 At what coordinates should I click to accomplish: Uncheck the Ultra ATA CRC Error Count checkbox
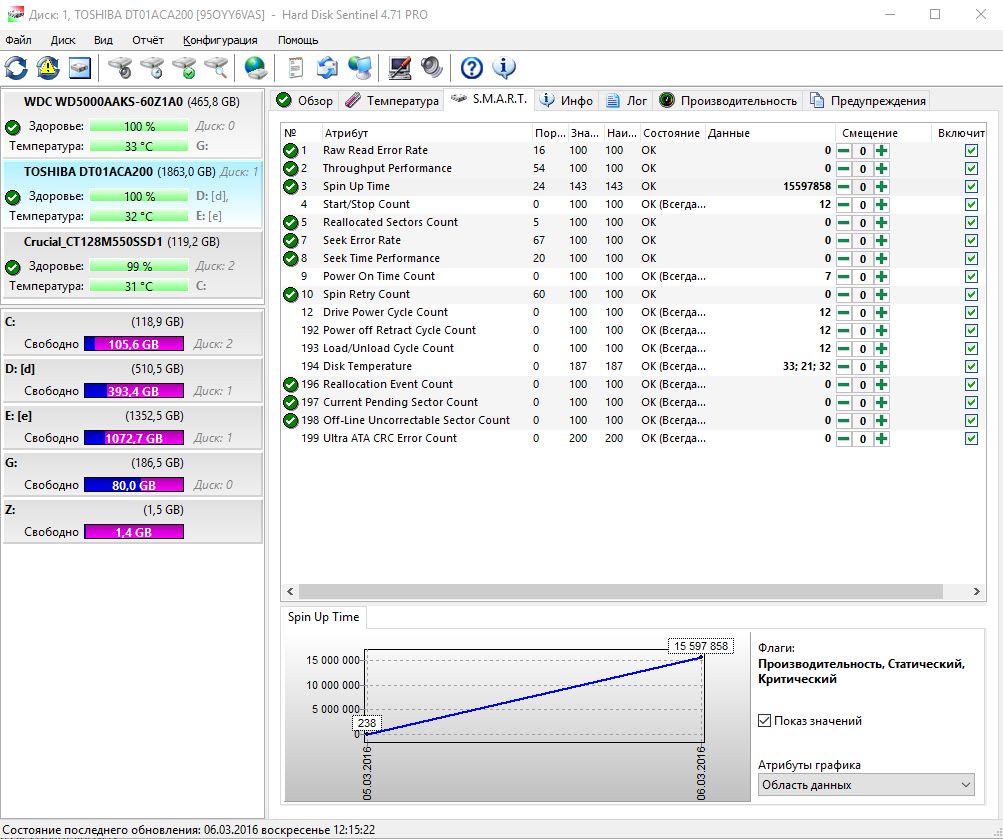(971, 438)
